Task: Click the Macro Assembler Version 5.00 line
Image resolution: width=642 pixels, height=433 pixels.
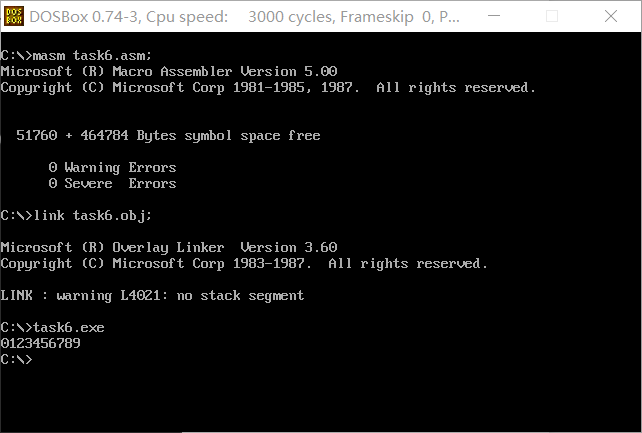Action: (x=168, y=72)
